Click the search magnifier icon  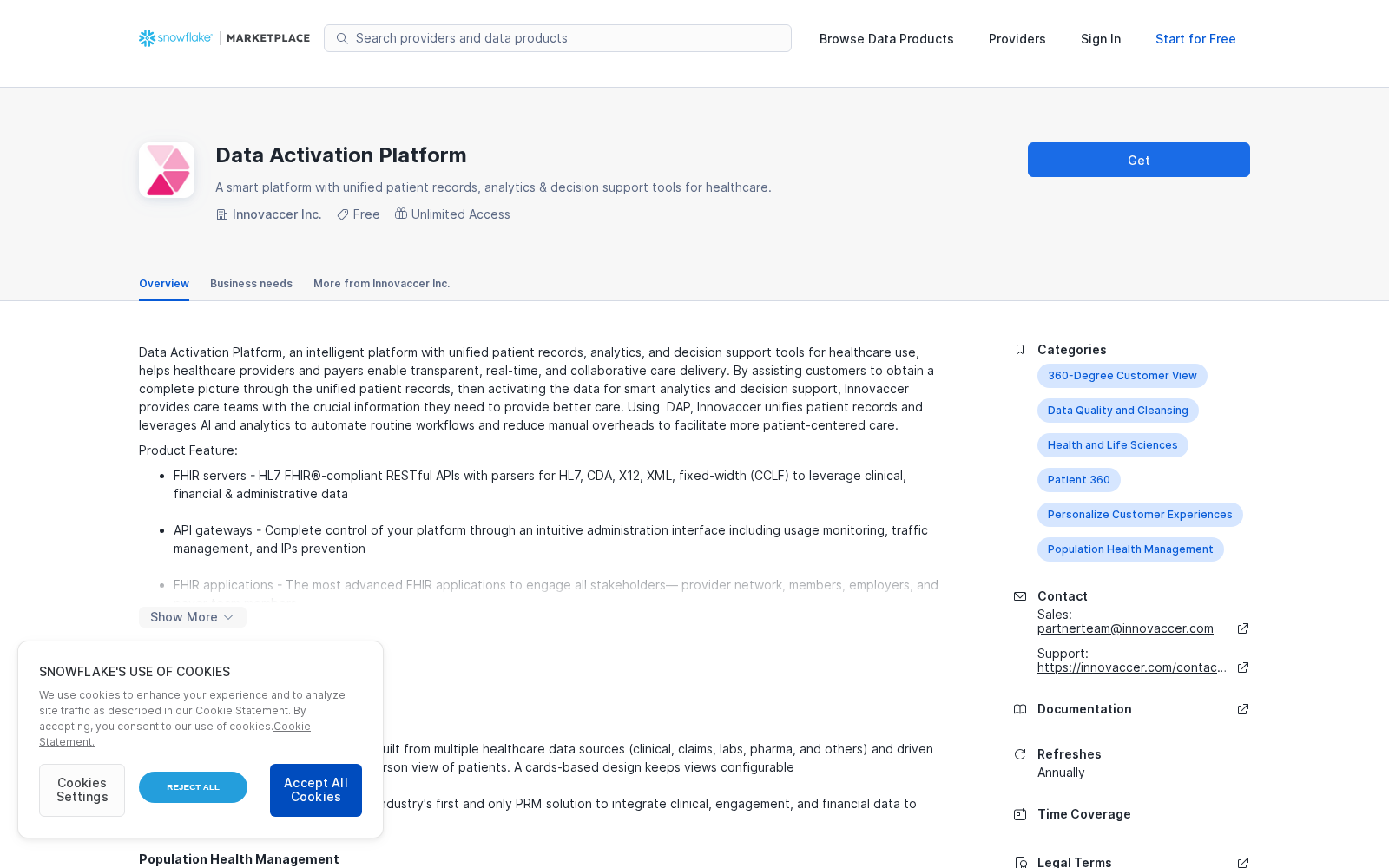point(342,38)
